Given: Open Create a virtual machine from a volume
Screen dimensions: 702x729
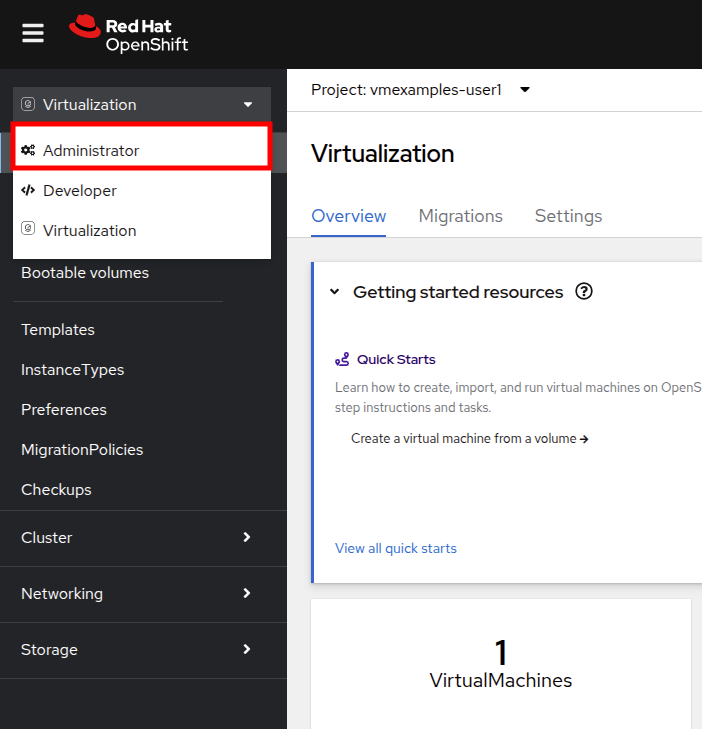Looking at the screenshot, I should click(x=469, y=438).
